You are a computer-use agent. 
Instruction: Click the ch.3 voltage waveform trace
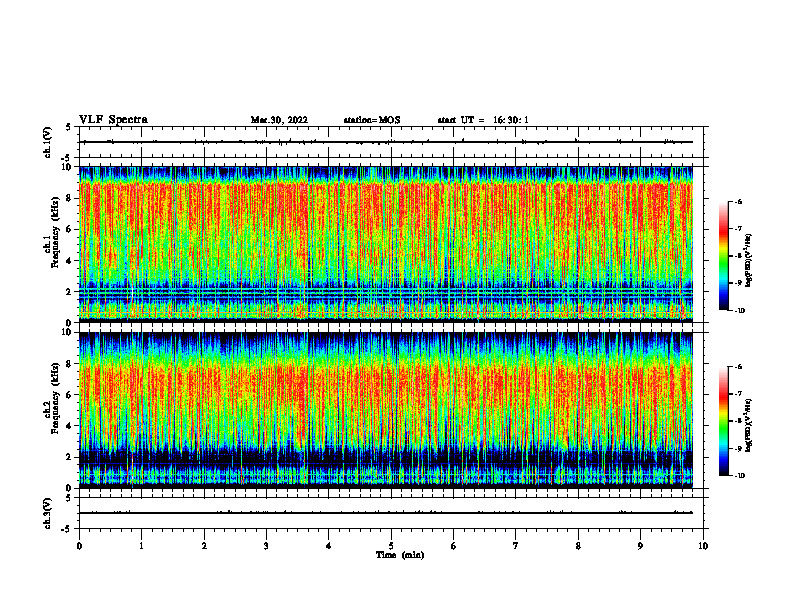[x=386, y=513]
